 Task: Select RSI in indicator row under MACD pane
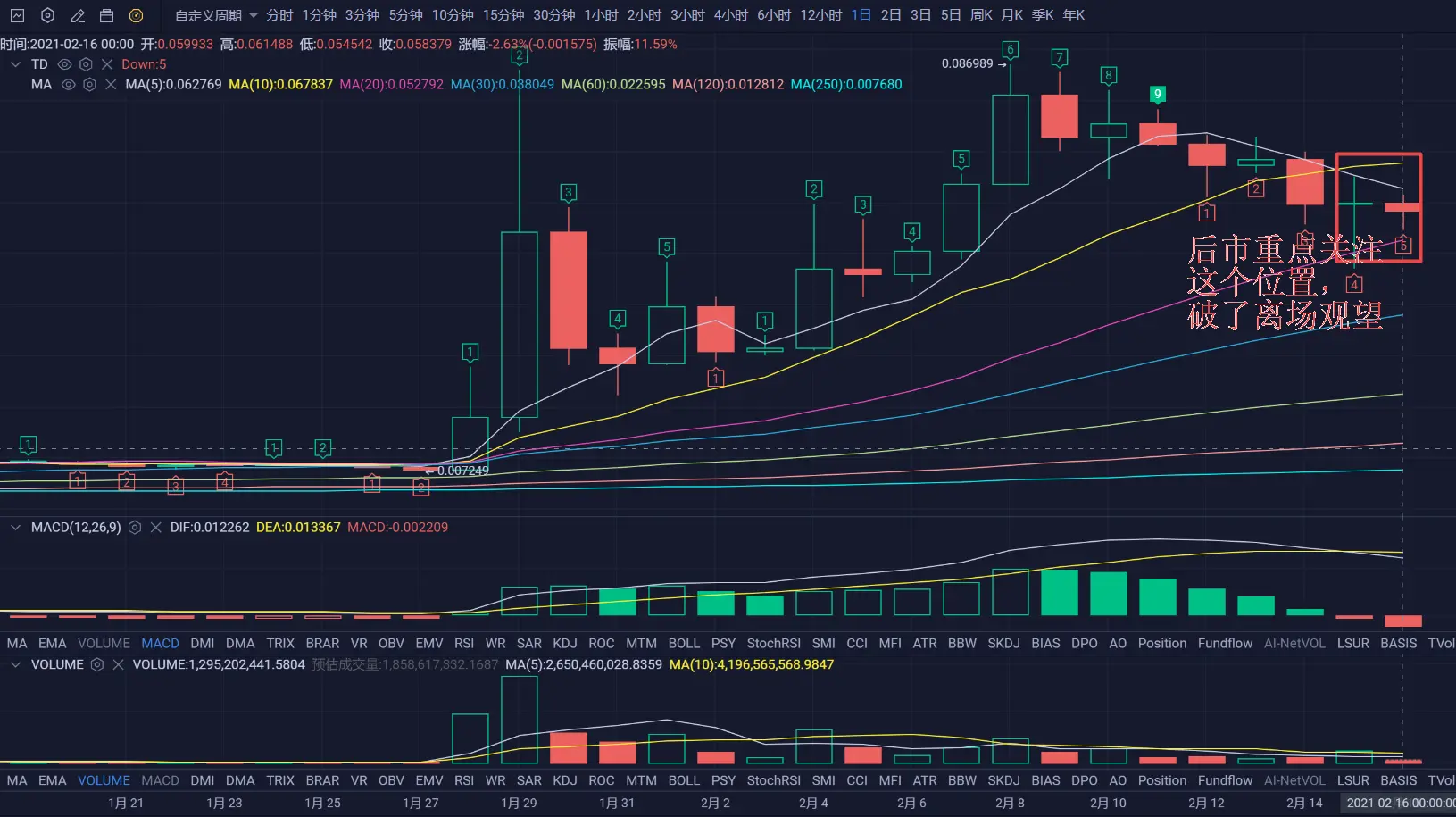pos(464,644)
